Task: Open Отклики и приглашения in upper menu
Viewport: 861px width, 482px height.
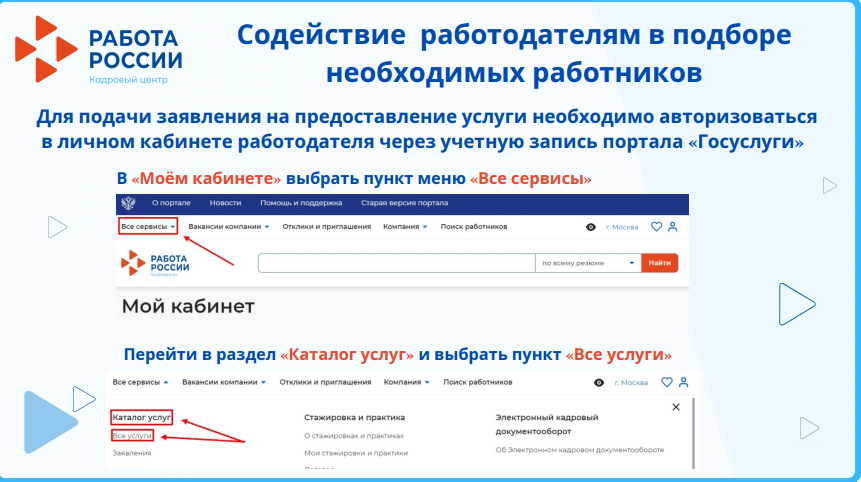Action: click(x=327, y=227)
